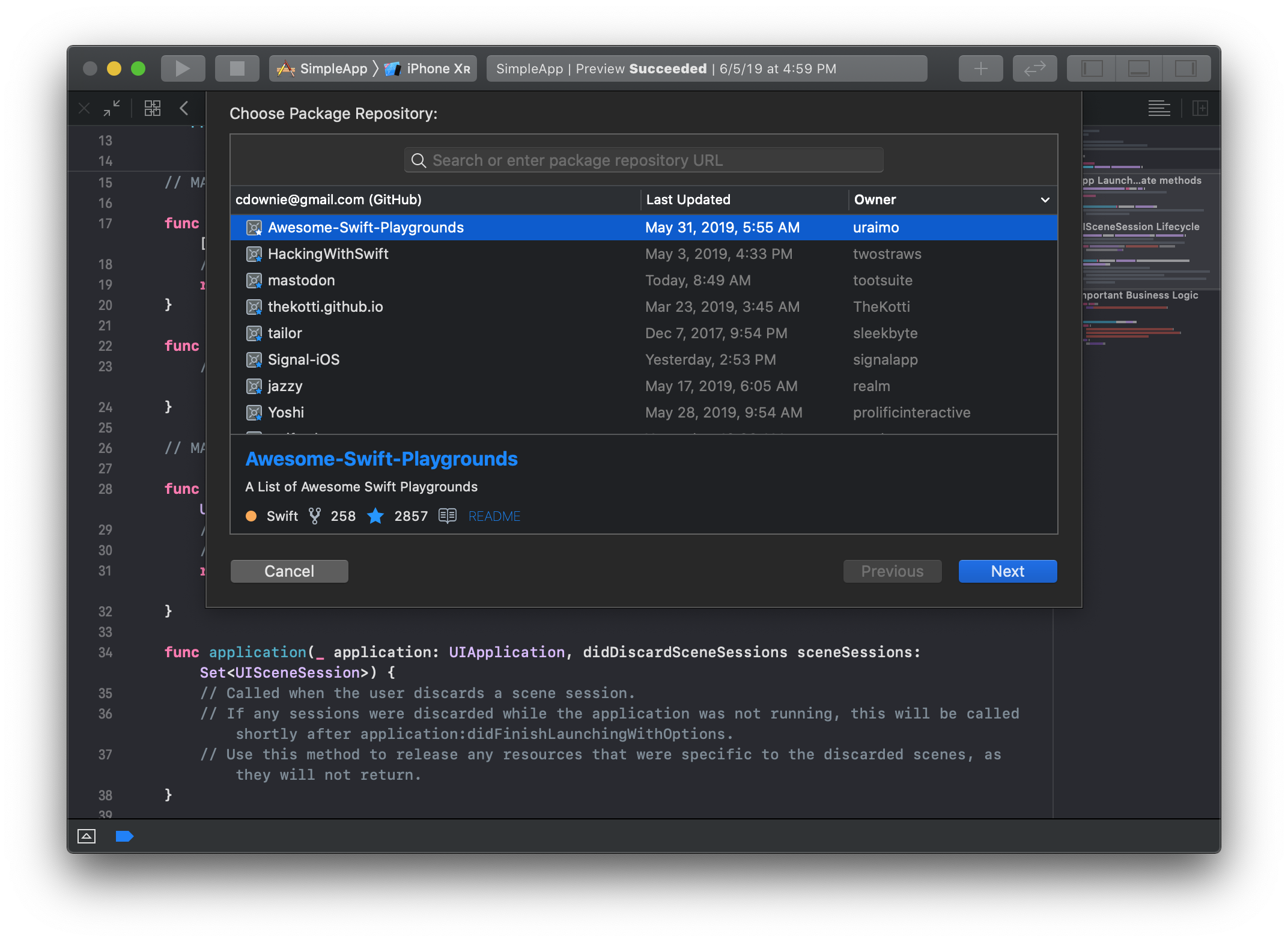Click the search magnifier icon
This screenshot has width=1288, height=942.
[418, 160]
